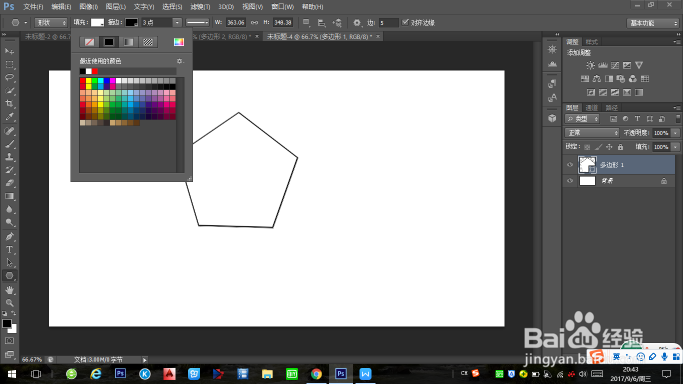Image resolution: width=683 pixels, height=384 pixels.
Task: Select the Lasso tool
Action: [9, 77]
